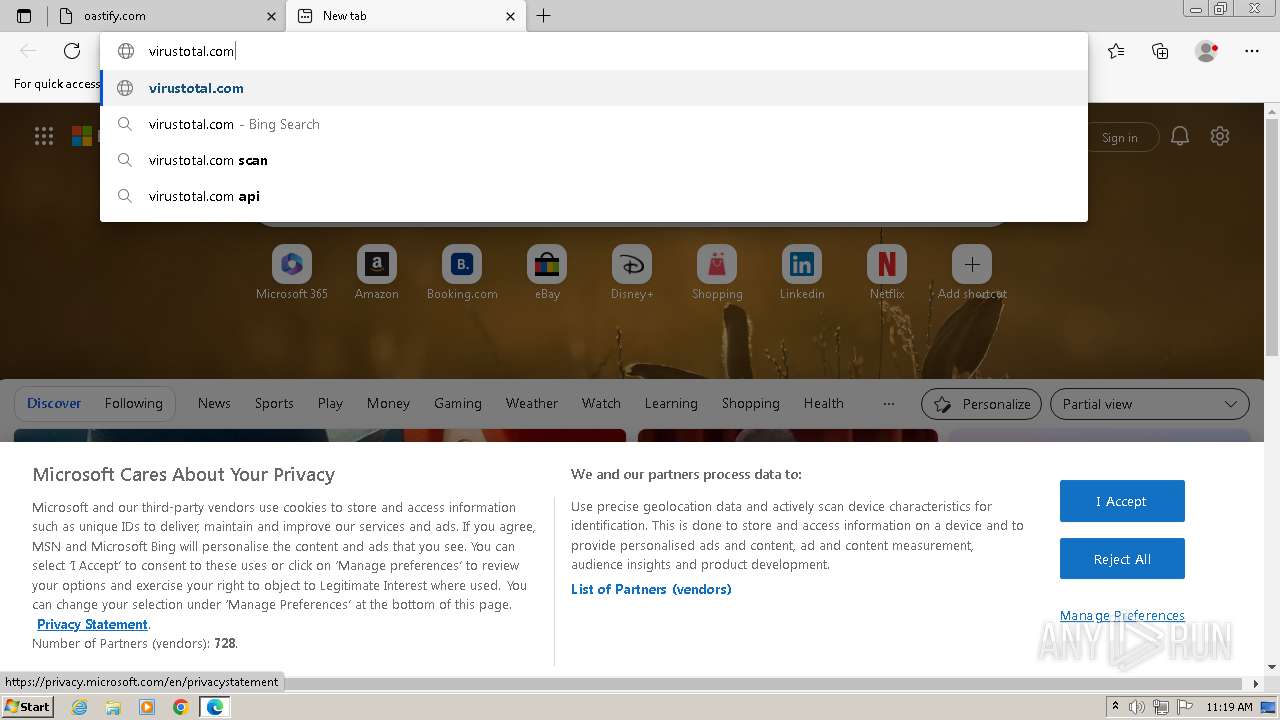The image size is (1280, 720).
Task: Open the Health category
Action: pyautogui.click(x=824, y=403)
